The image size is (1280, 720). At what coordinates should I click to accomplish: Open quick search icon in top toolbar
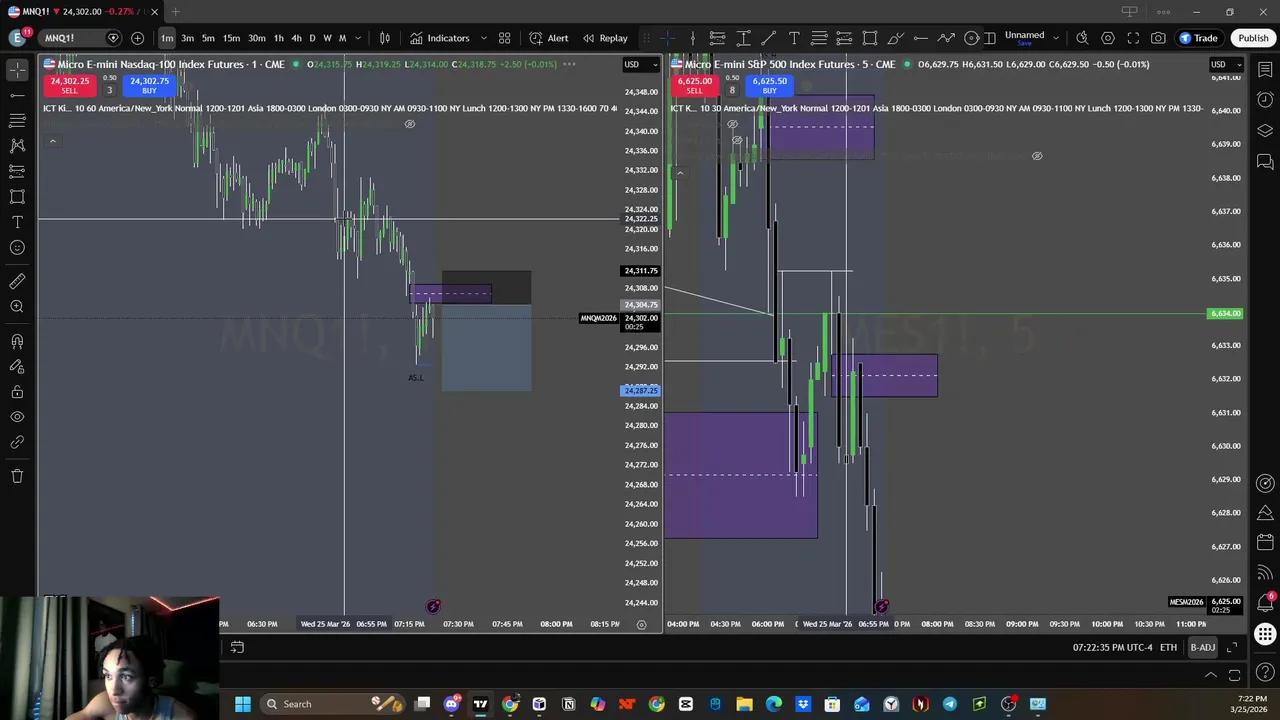pos(1082,38)
